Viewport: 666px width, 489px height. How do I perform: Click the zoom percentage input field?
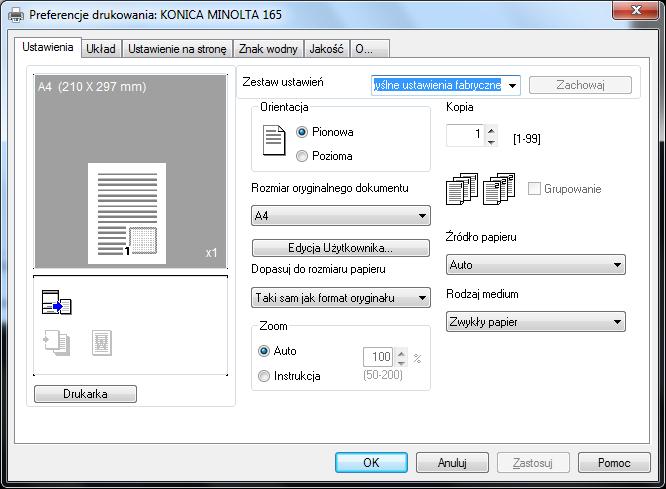[x=378, y=357]
